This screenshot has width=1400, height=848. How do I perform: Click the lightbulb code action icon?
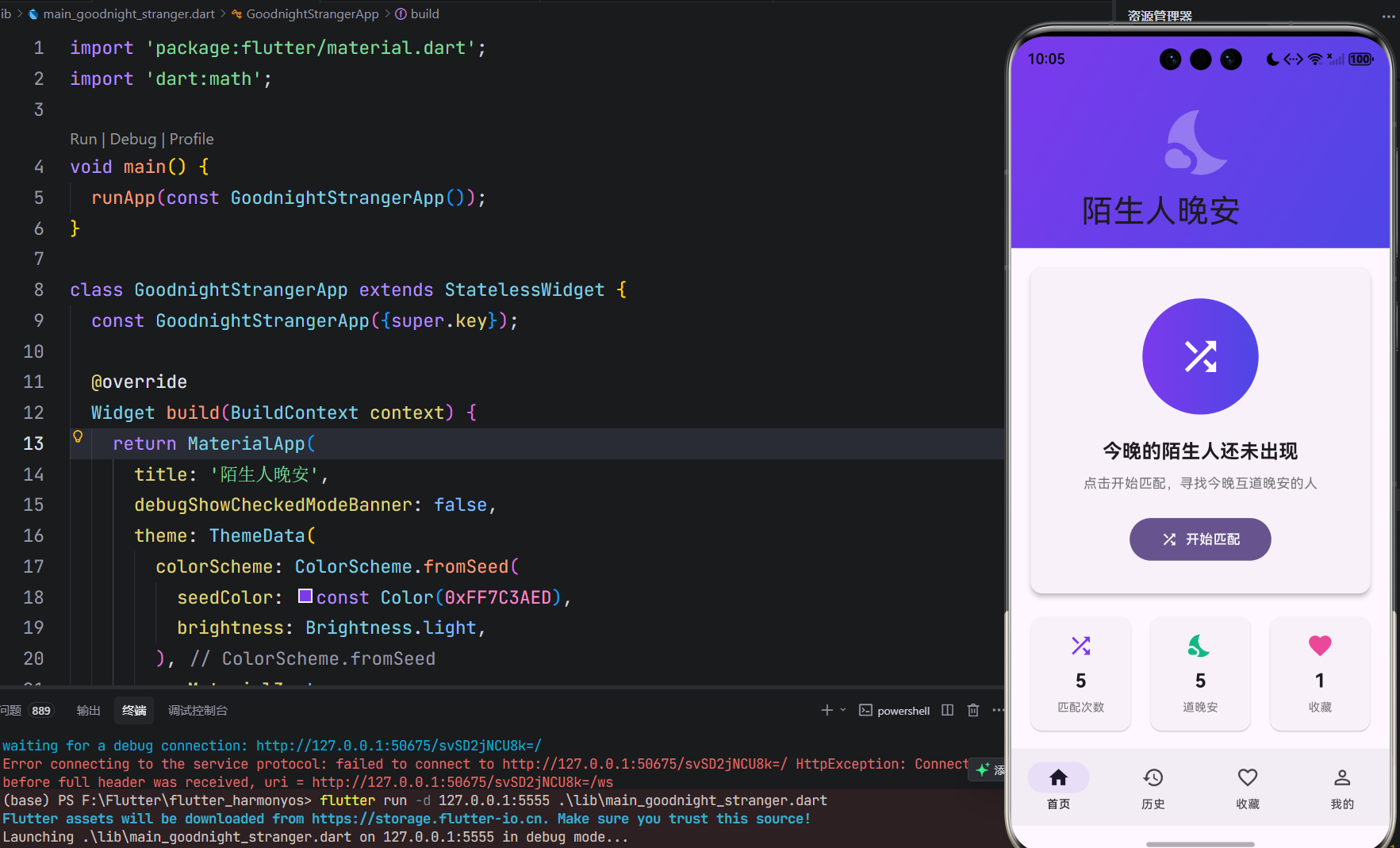tap(78, 436)
